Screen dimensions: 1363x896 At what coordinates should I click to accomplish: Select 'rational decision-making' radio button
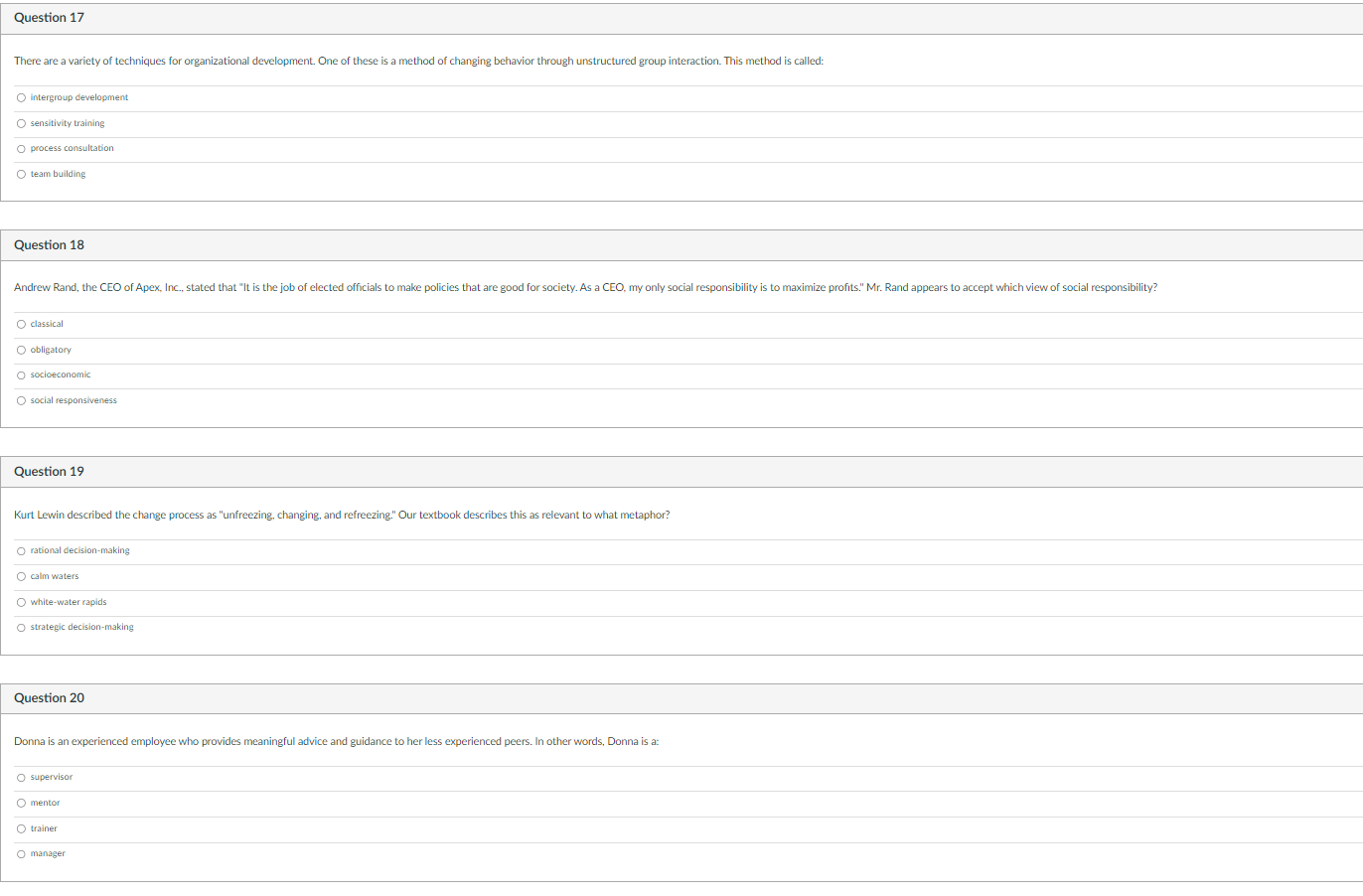[21, 550]
